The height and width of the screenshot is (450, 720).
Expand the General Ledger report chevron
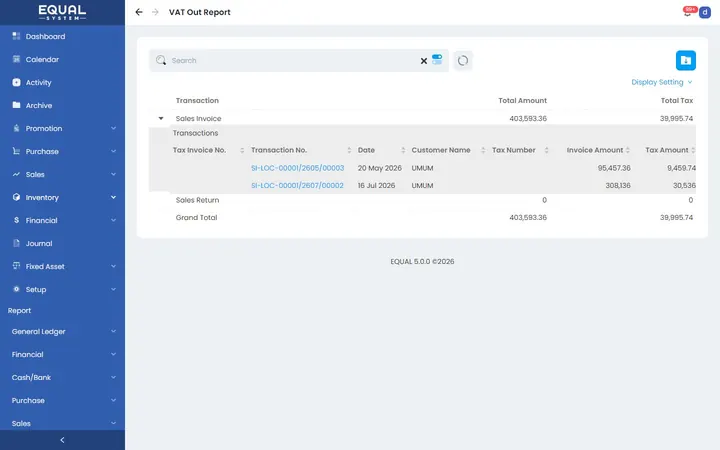(113, 331)
